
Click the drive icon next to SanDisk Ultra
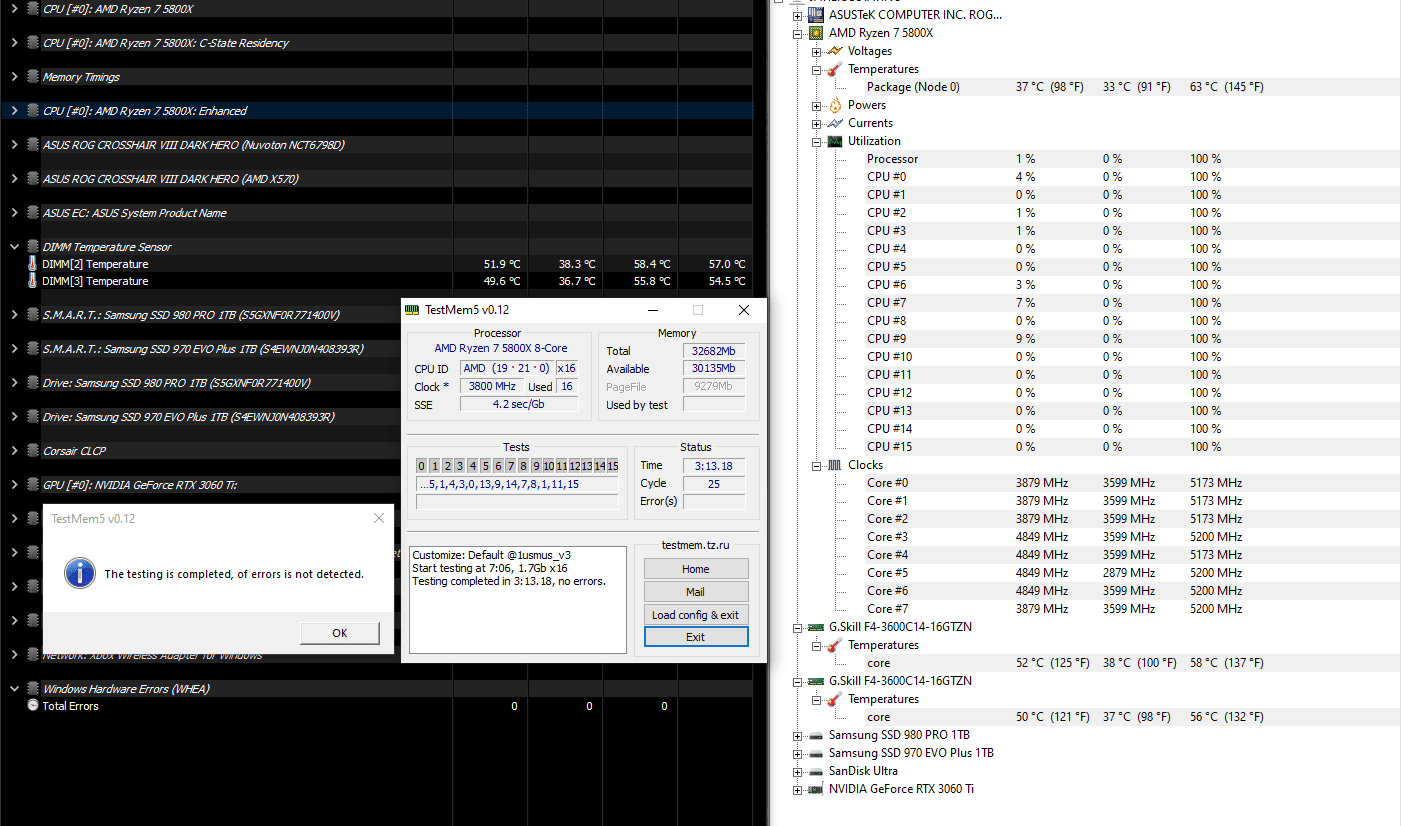(817, 771)
